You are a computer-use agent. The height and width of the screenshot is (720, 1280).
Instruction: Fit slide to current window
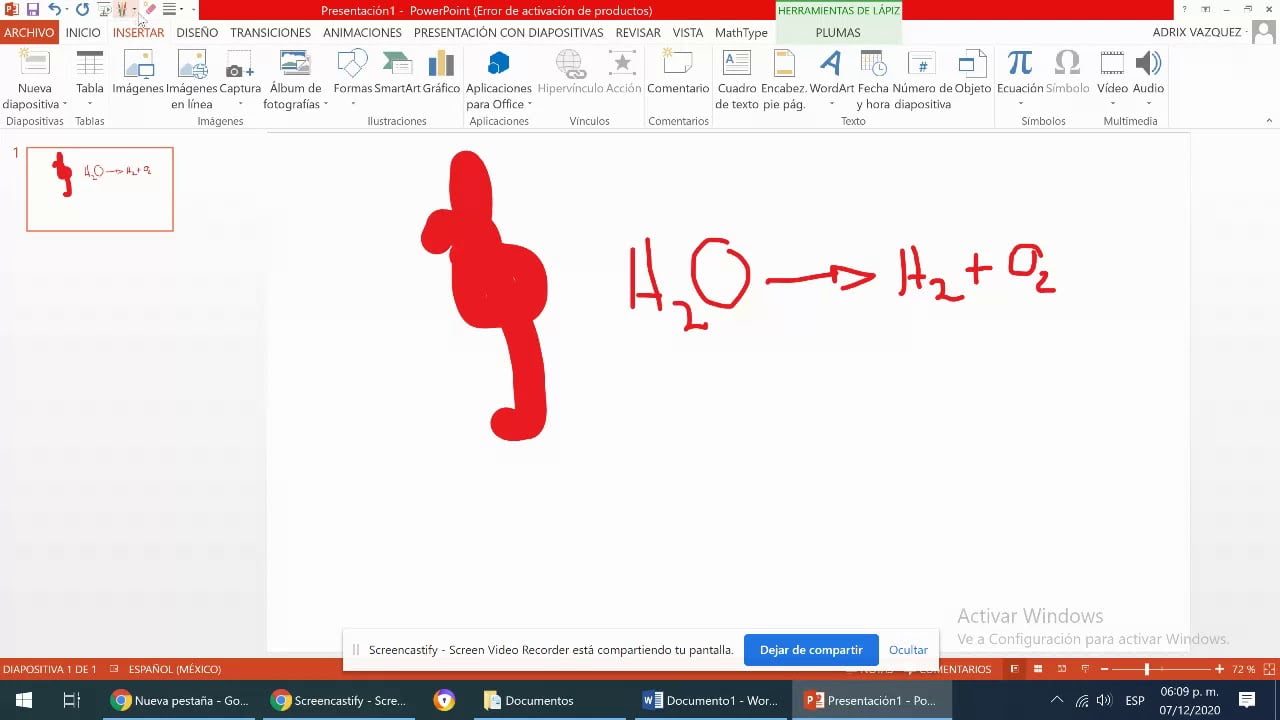click(1268, 669)
